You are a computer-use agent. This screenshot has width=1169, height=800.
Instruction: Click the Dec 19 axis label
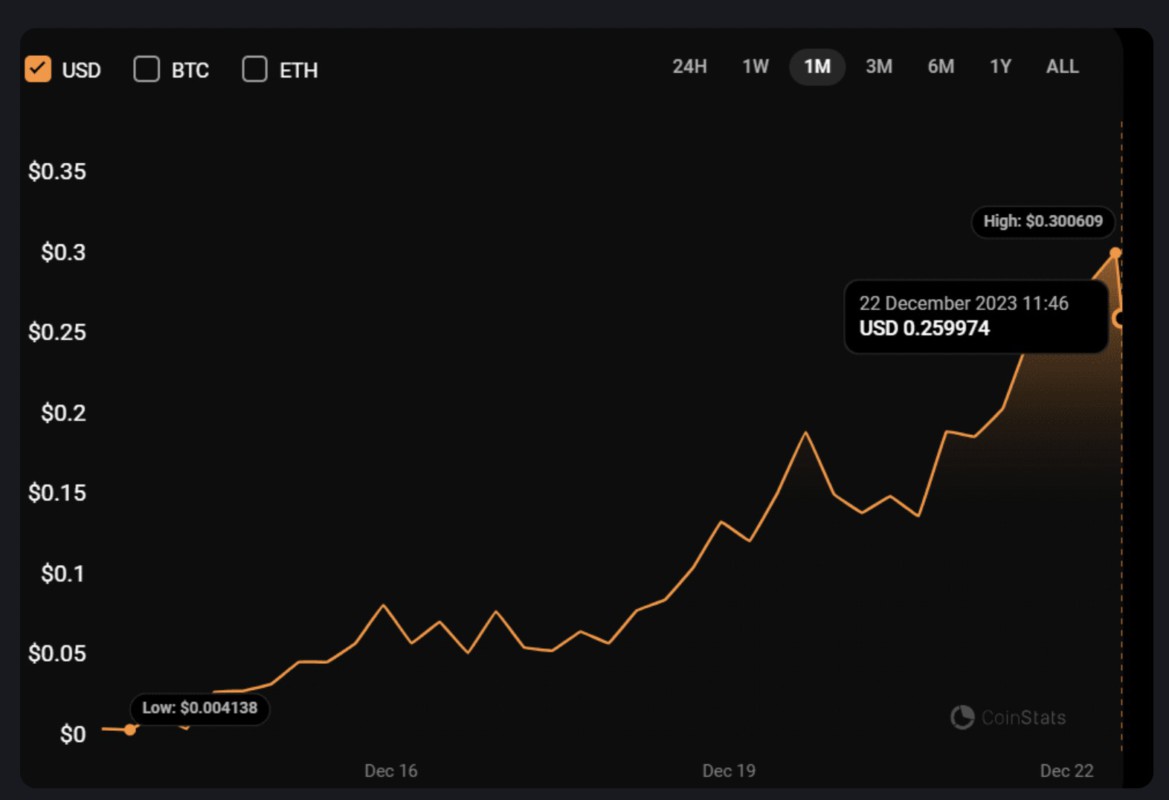[x=729, y=771]
